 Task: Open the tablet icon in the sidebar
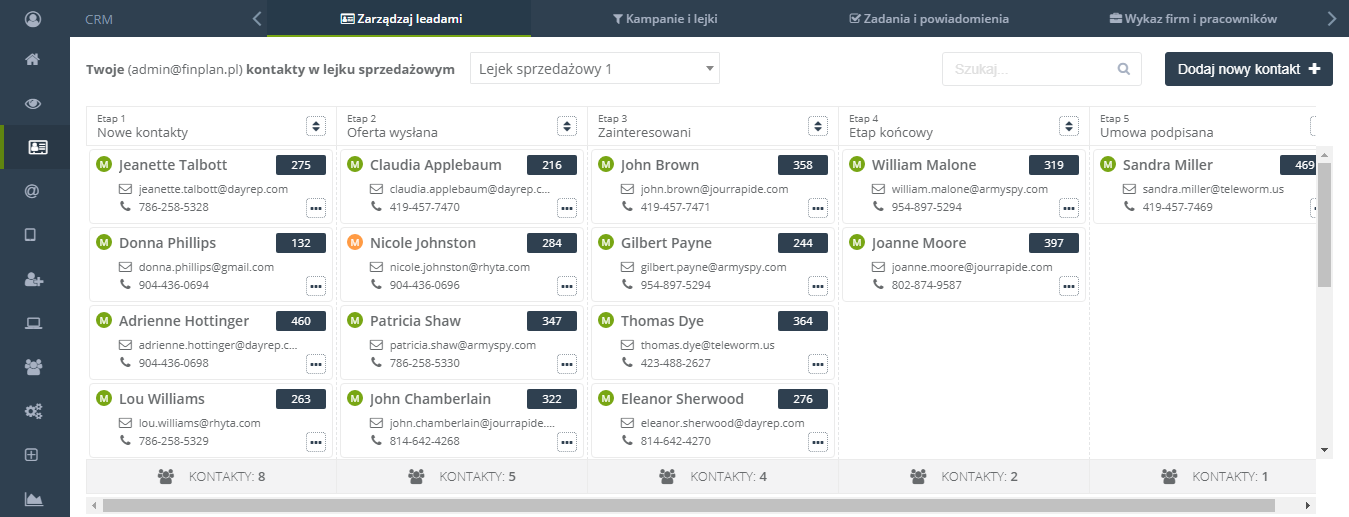point(31,235)
